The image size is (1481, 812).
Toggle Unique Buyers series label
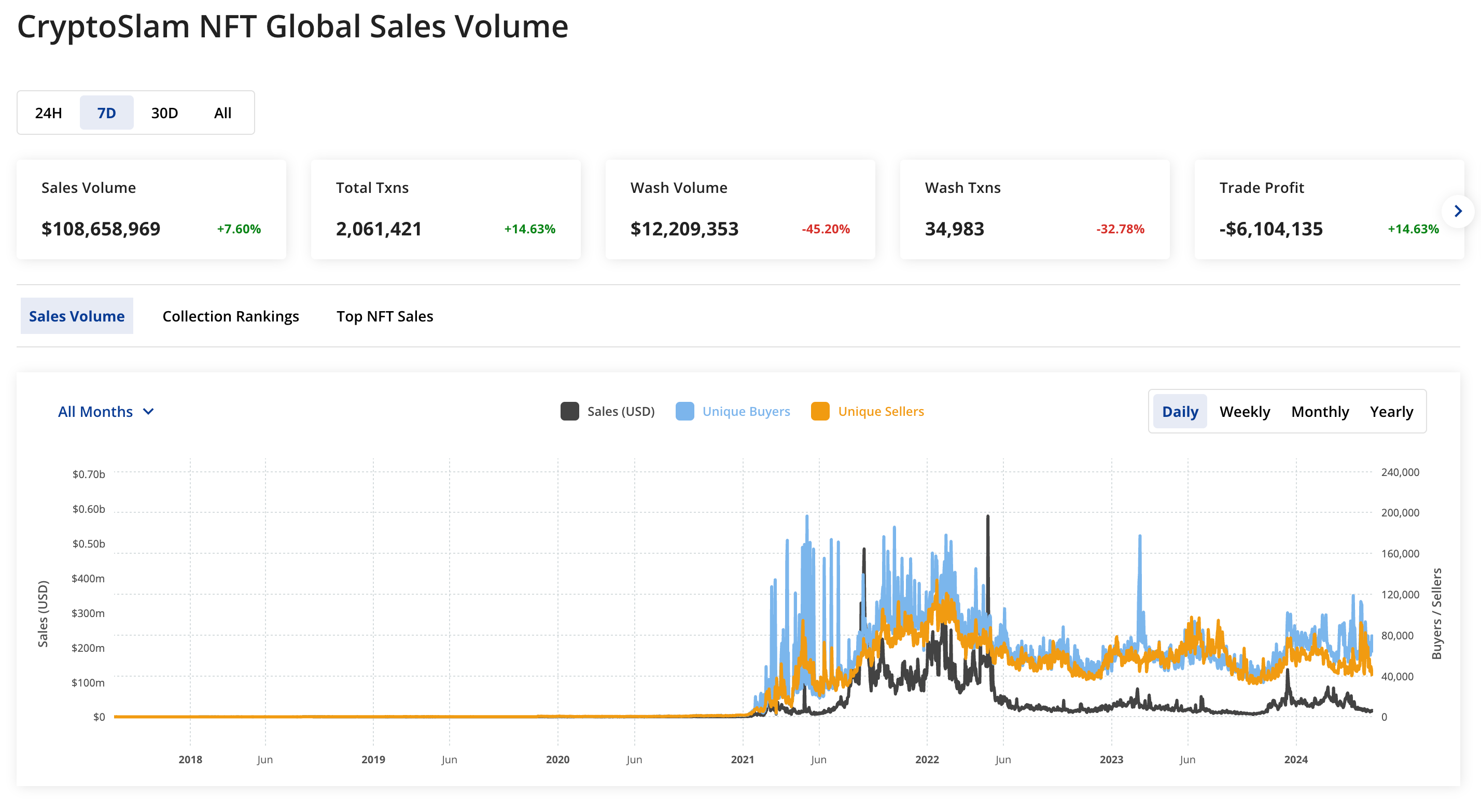click(746, 411)
